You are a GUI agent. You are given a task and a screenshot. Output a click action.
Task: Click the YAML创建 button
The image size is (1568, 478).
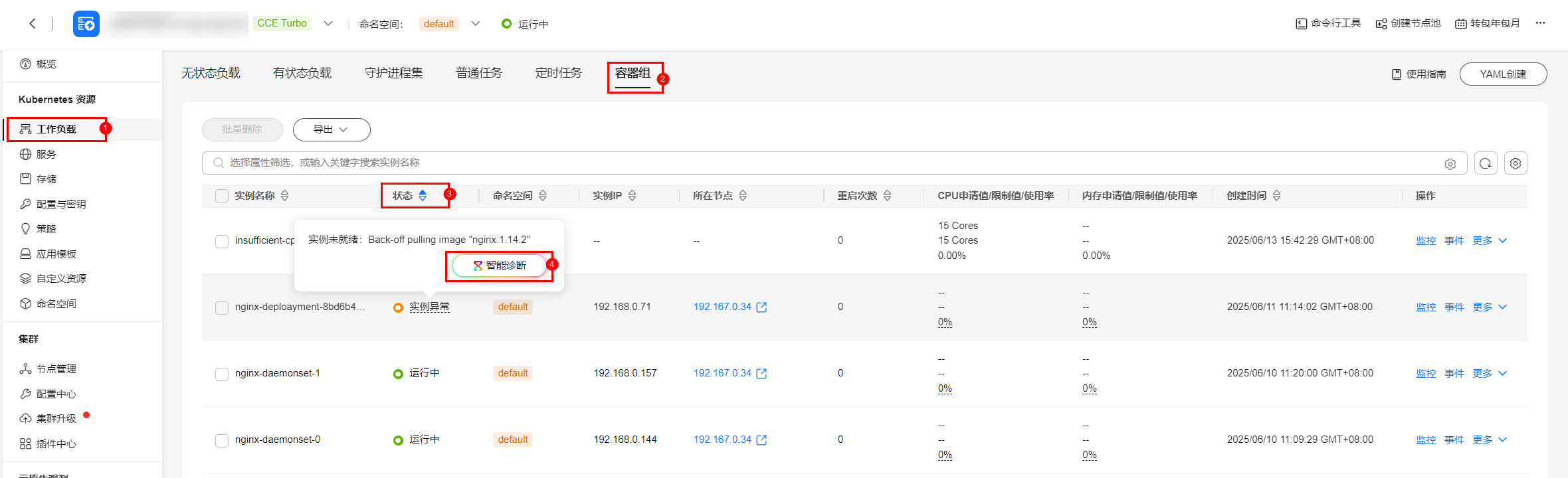coord(1503,74)
